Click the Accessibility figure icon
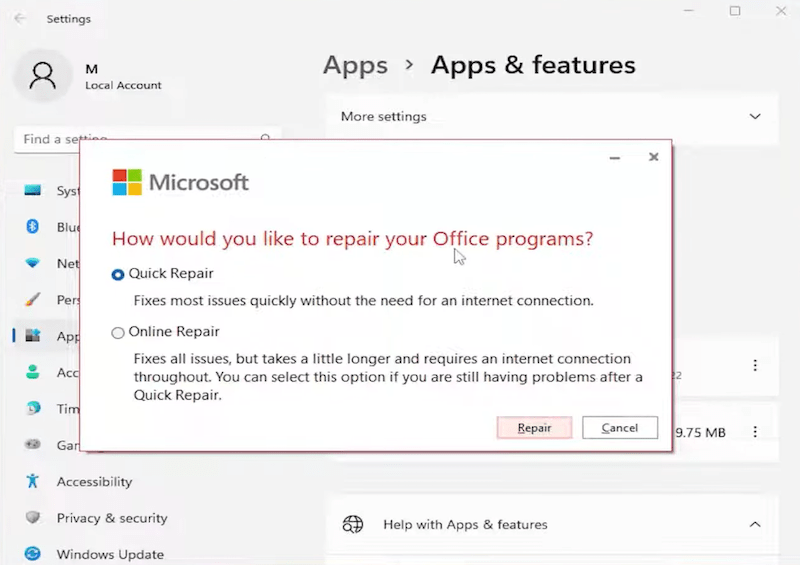The height and width of the screenshot is (565, 800). [x=33, y=481]
